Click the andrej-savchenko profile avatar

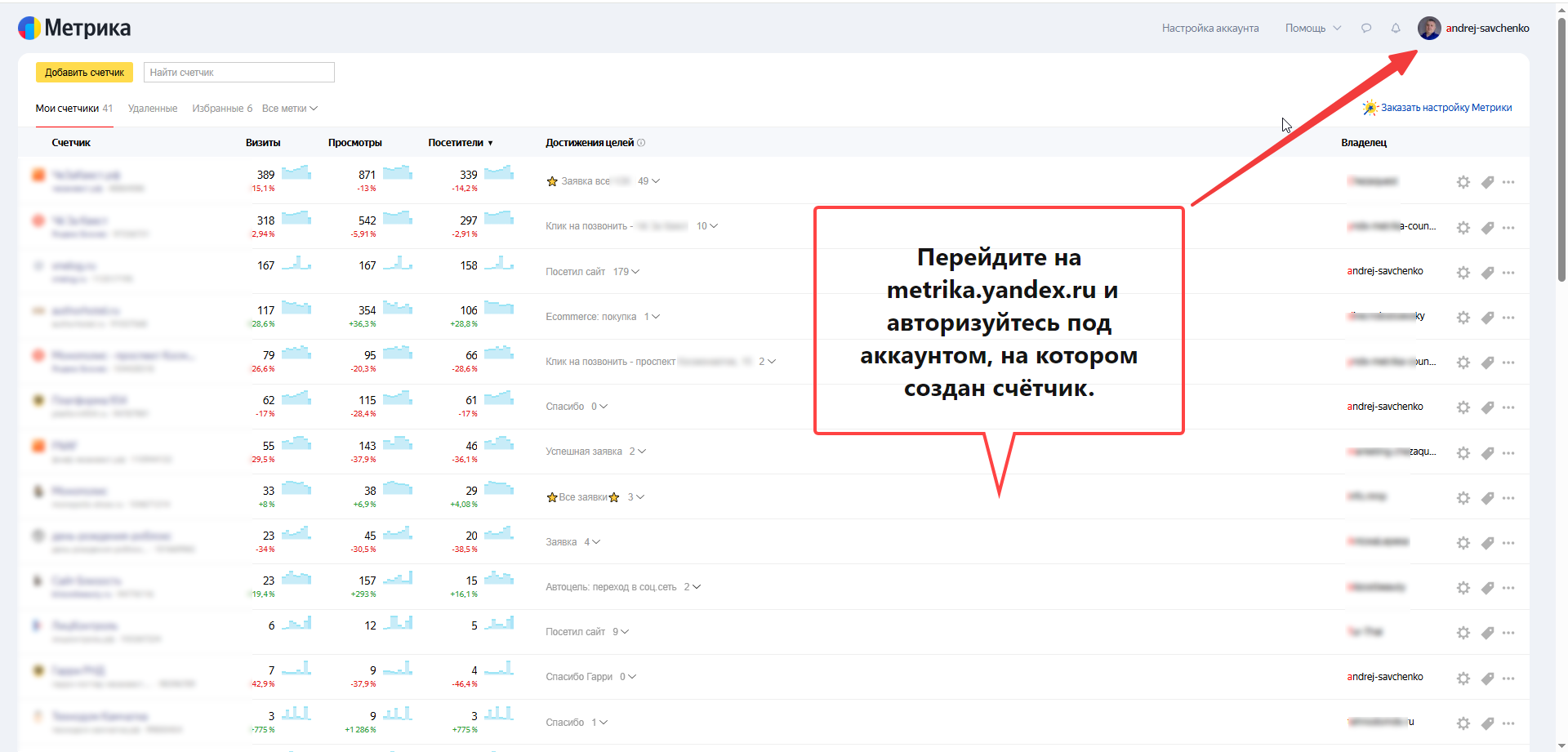coord(1429,28)
